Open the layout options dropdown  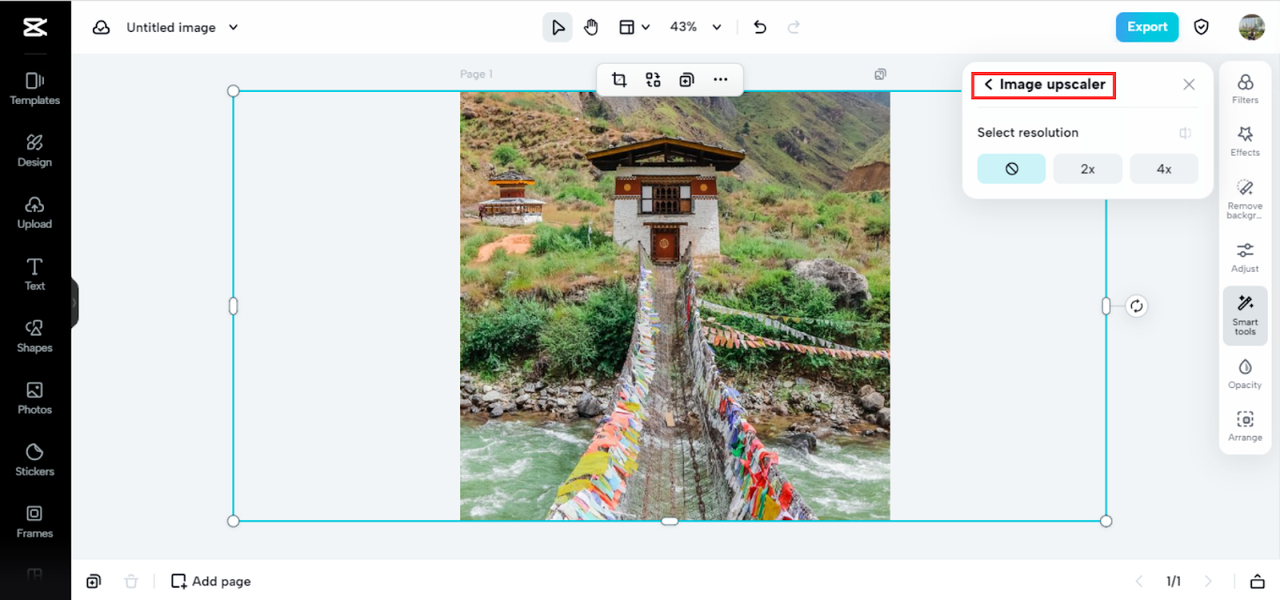pos(634,27)
